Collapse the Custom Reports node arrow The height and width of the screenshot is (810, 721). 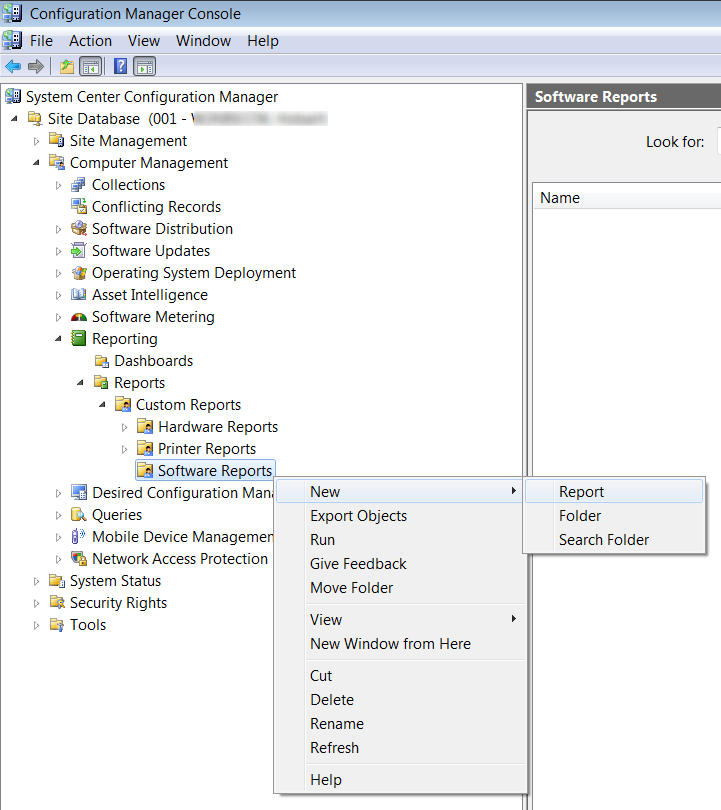click(x=102, y=405)
